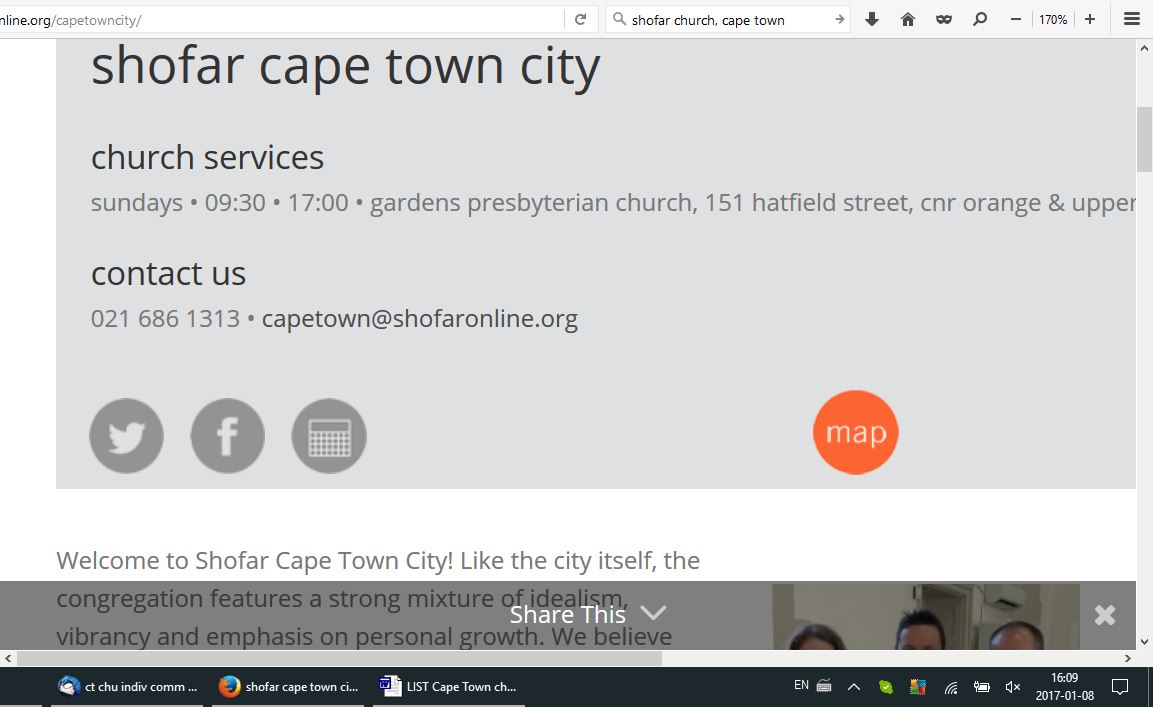1153x707 pixels.
Task: Click the 'contact us' heading
Action: pos(168,274)
